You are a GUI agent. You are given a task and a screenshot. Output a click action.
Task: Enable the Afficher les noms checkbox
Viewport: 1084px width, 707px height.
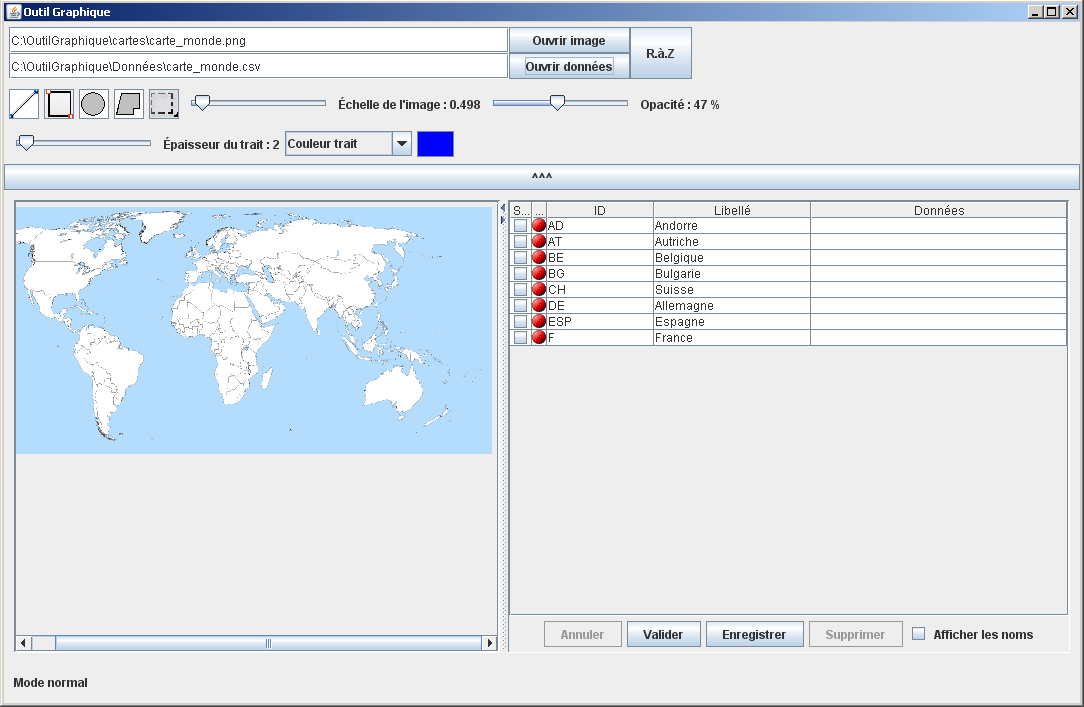[919, 634]
